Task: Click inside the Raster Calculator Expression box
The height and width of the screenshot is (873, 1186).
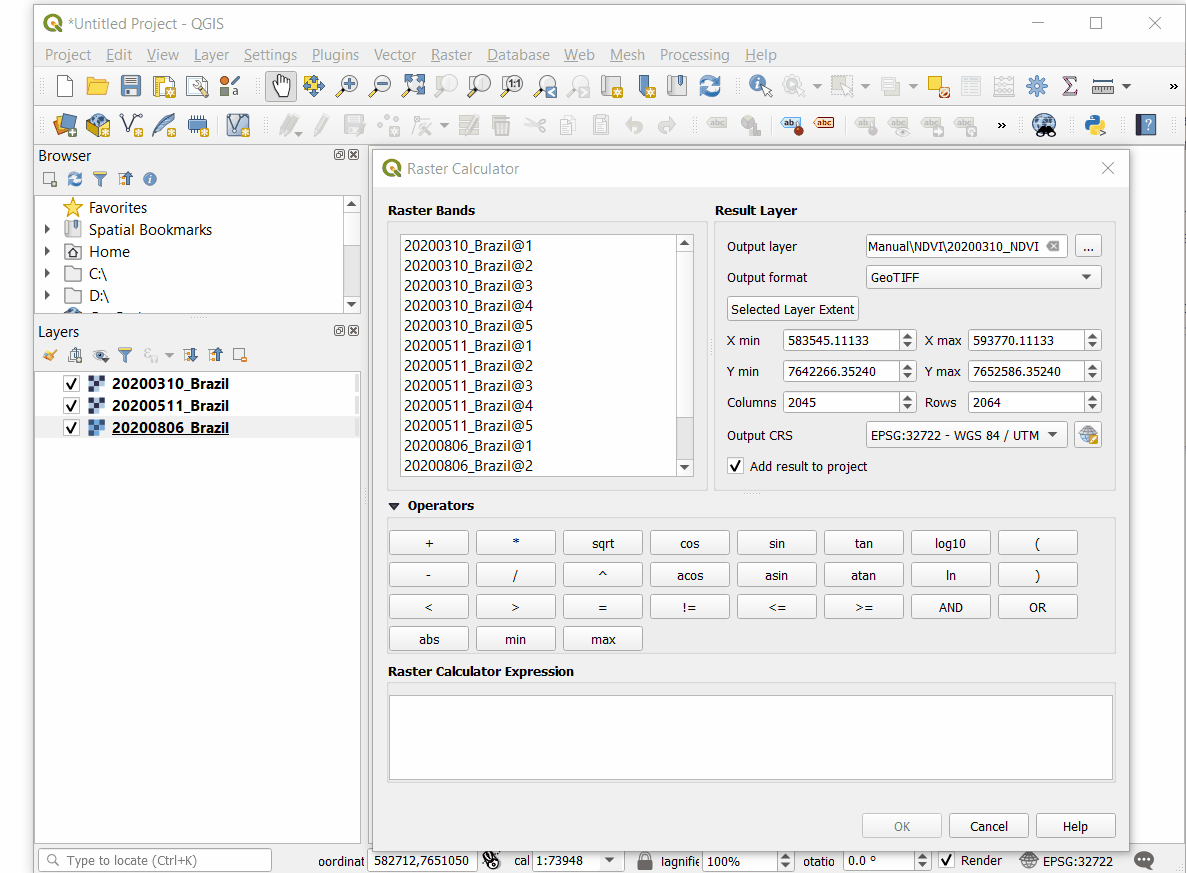Action: click(750, 737)
